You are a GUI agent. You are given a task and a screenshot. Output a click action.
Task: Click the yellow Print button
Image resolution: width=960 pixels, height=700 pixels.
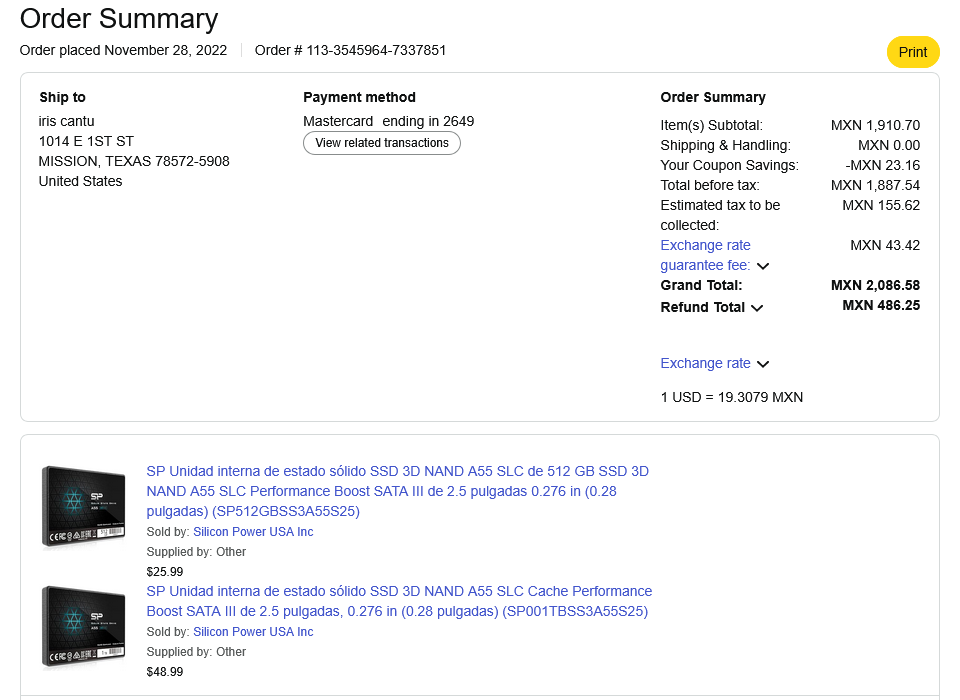[912, 52]
